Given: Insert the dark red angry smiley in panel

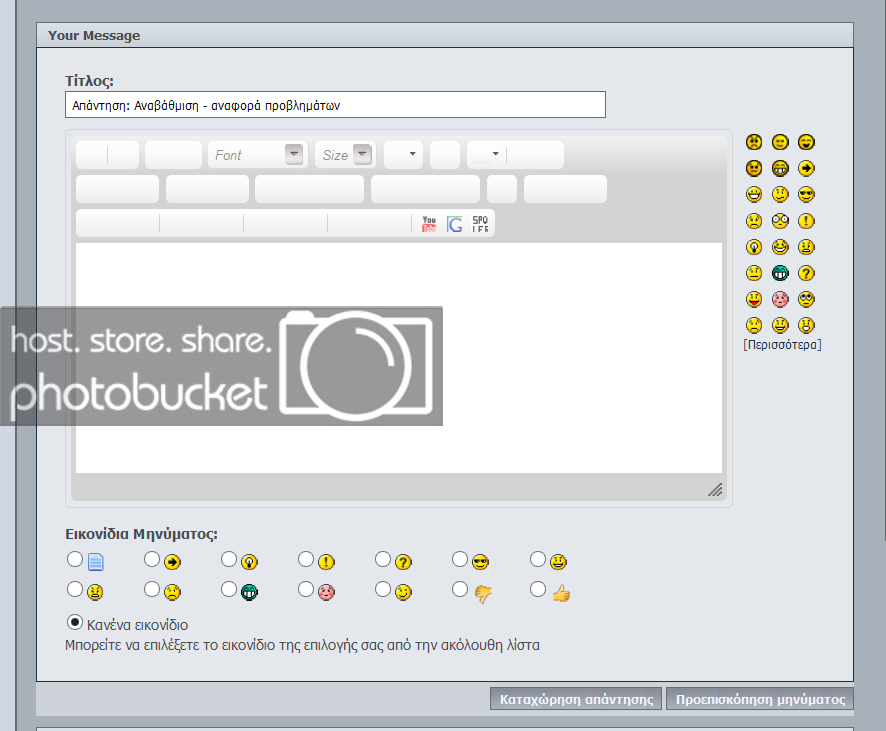Looking at the screenshot, I should pos(754,168).
